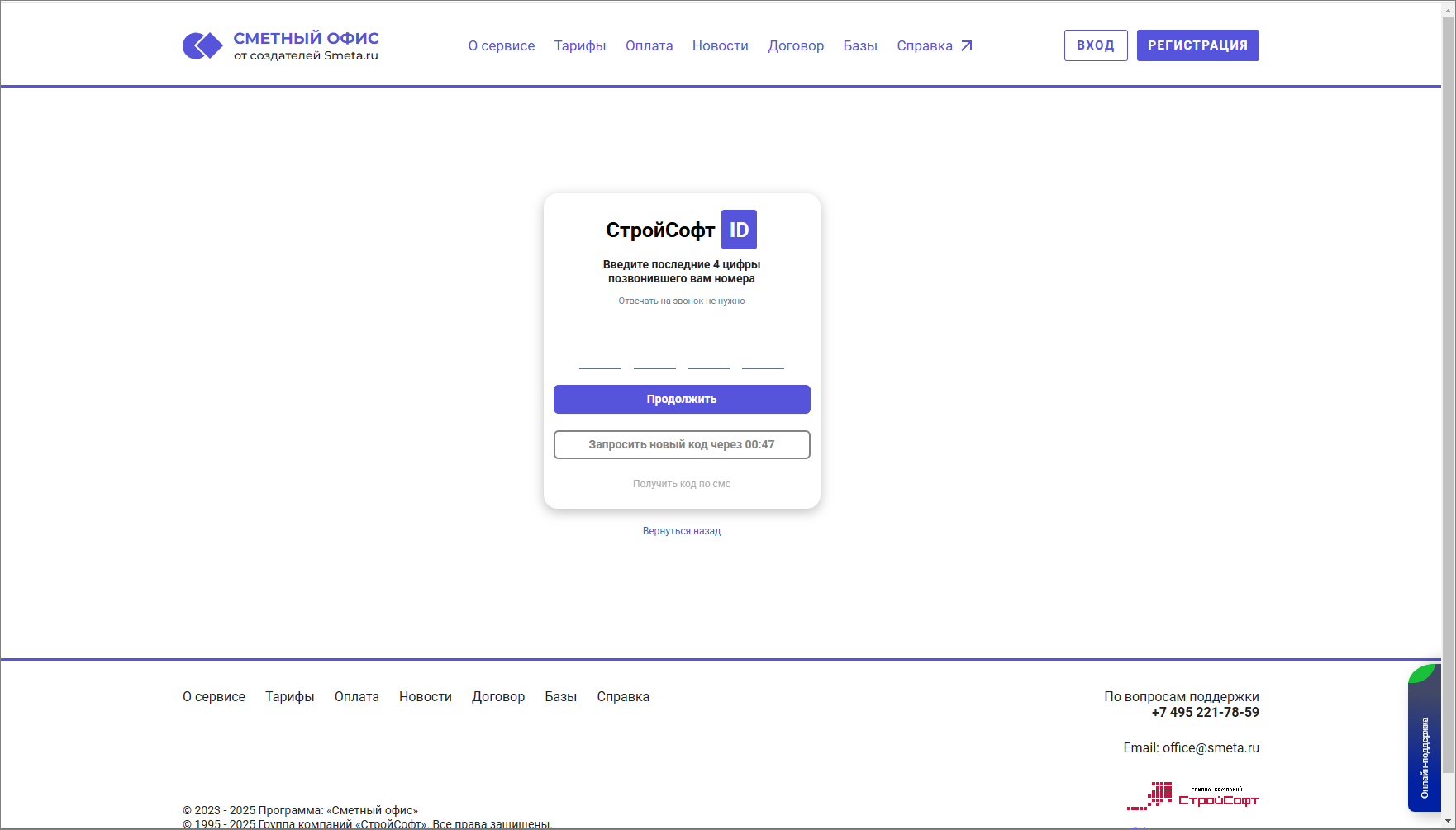Open Справка from the footer menu
Viewport: 1456px width, 830px height.
click(623, 696)
